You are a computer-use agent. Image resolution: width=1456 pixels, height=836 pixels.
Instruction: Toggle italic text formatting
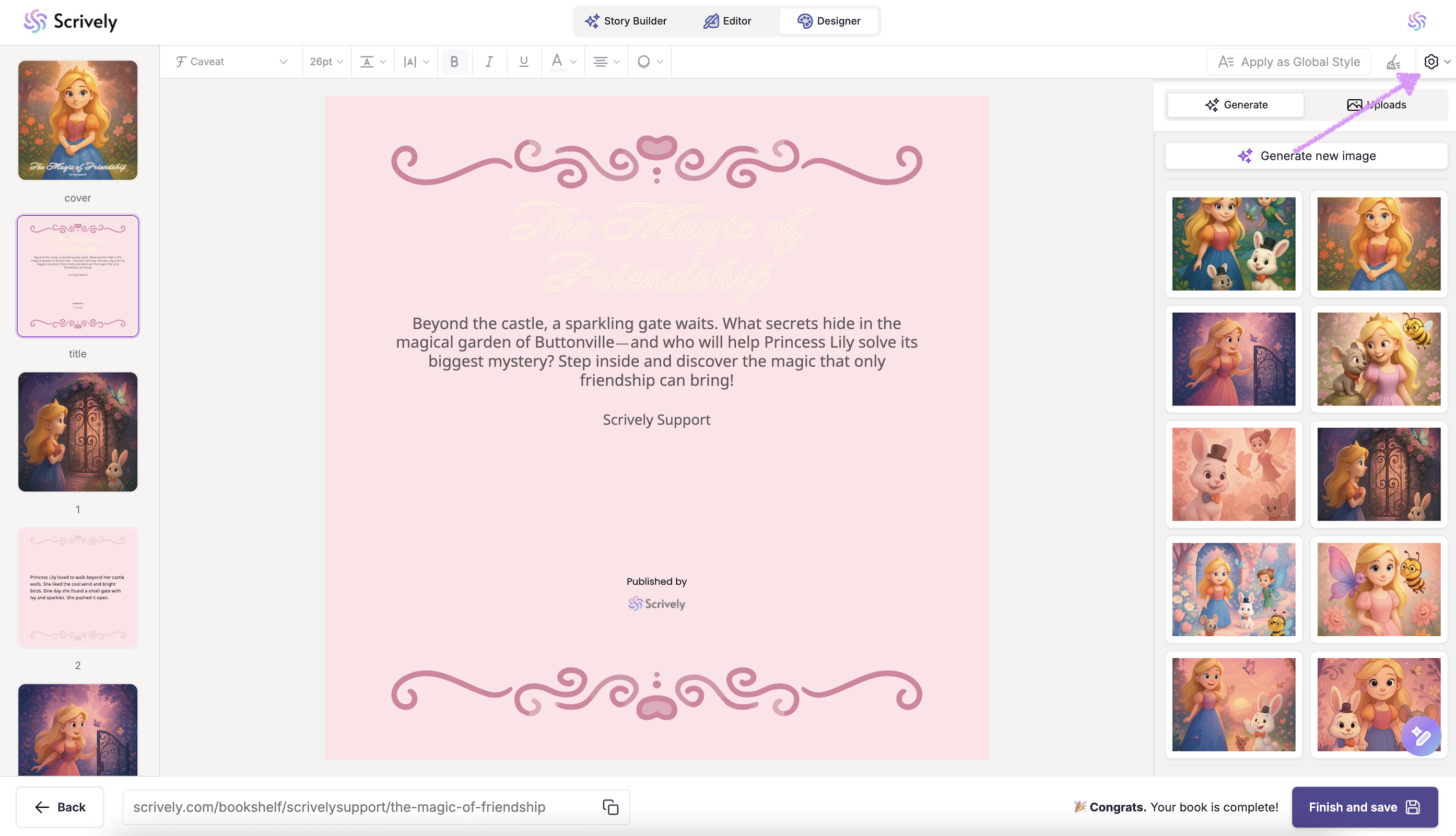[x=489, y=62]
